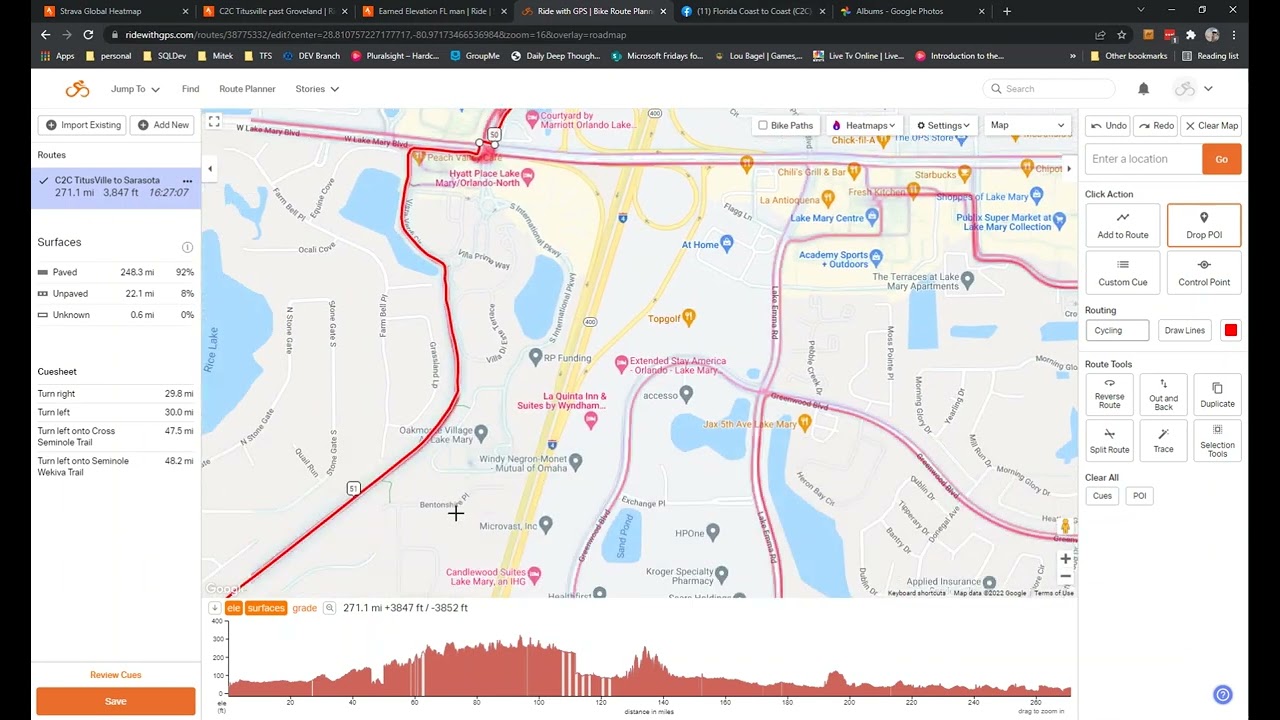Screen dimensions: 1280x720
Task: Pick up the Street View pegman
Action: pos(1065,526)
